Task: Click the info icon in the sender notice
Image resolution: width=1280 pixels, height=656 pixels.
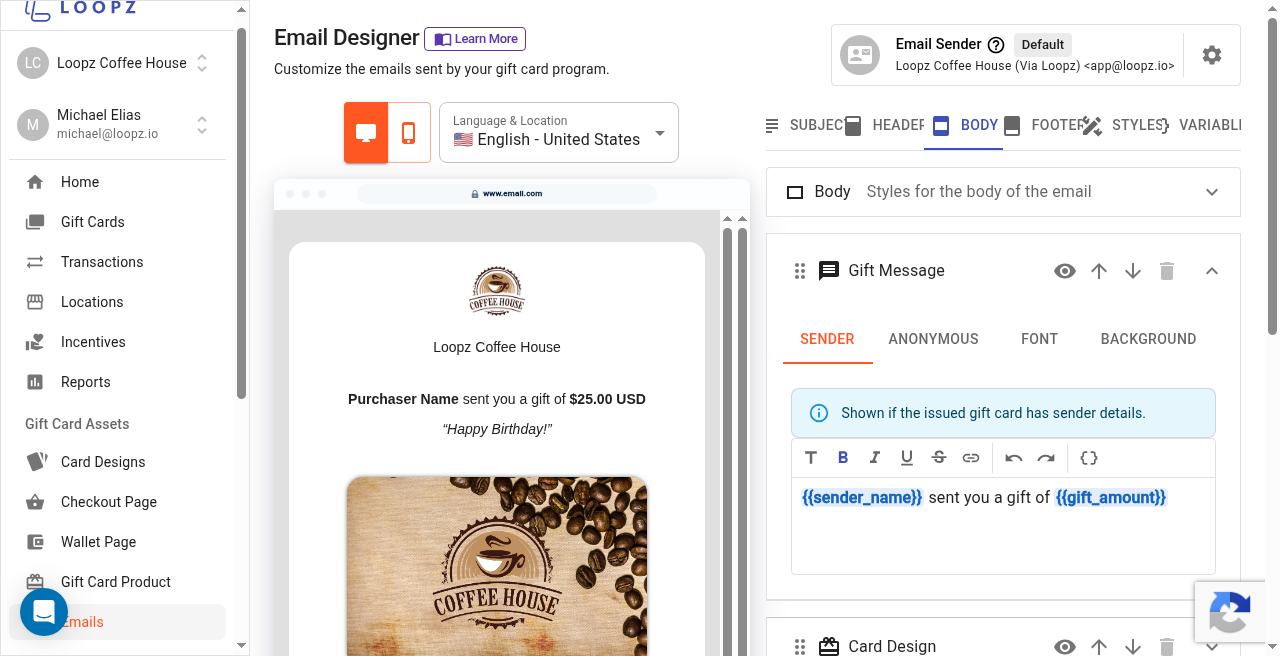Action: (818, 413)
